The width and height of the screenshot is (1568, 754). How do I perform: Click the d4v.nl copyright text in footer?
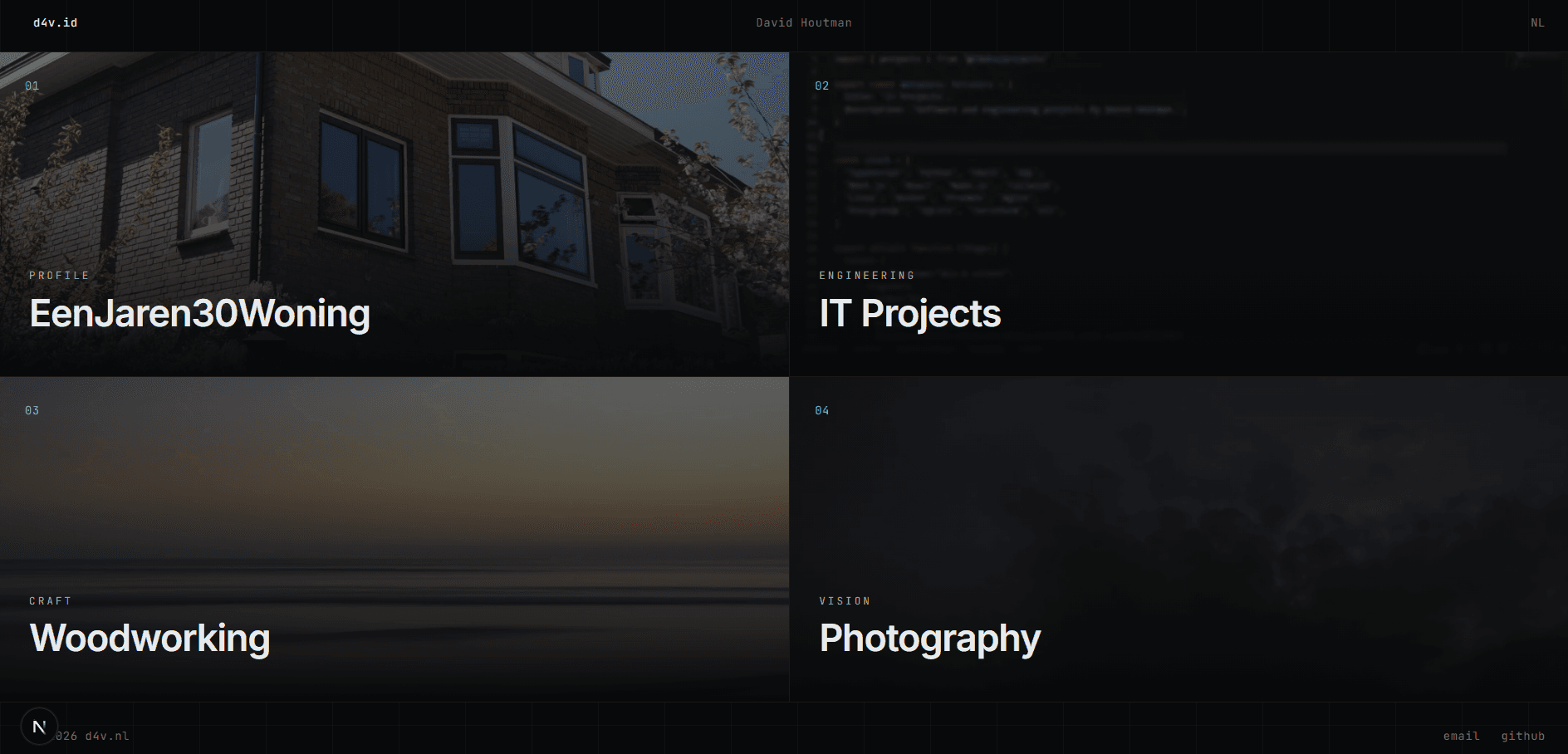(x=92, y=736)
